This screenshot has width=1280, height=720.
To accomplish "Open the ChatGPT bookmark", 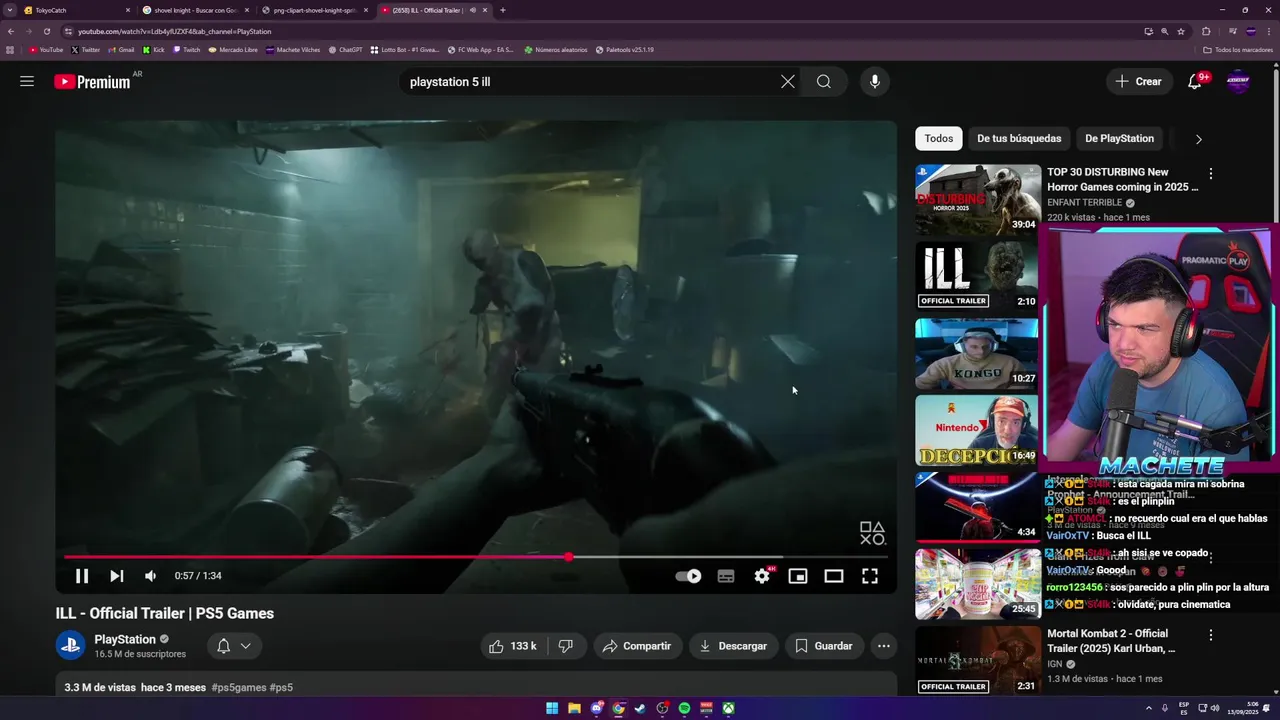I will (x=345, y=50).
